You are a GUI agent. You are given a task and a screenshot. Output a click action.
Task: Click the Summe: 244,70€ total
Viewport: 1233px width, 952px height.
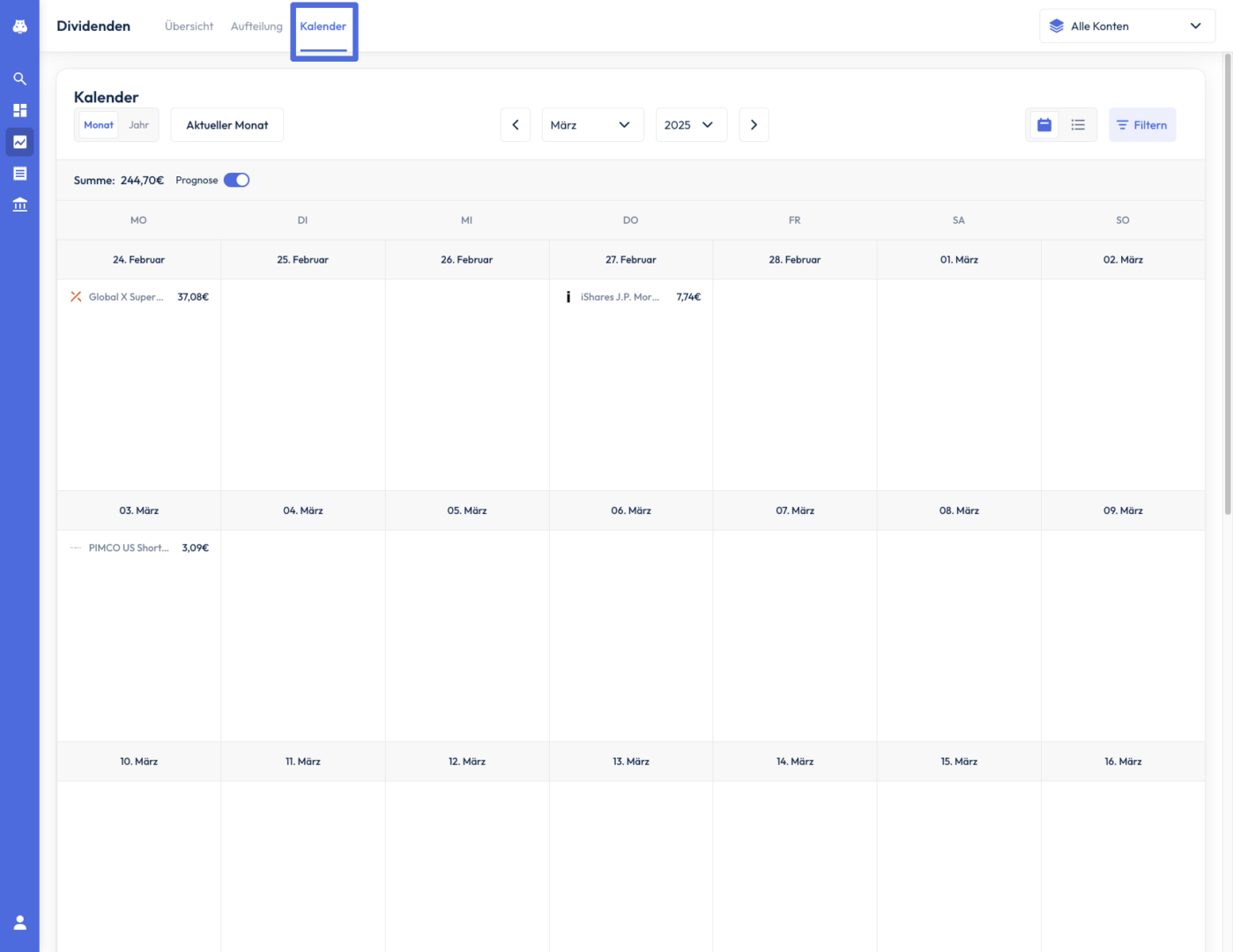(x=119, y=180)
